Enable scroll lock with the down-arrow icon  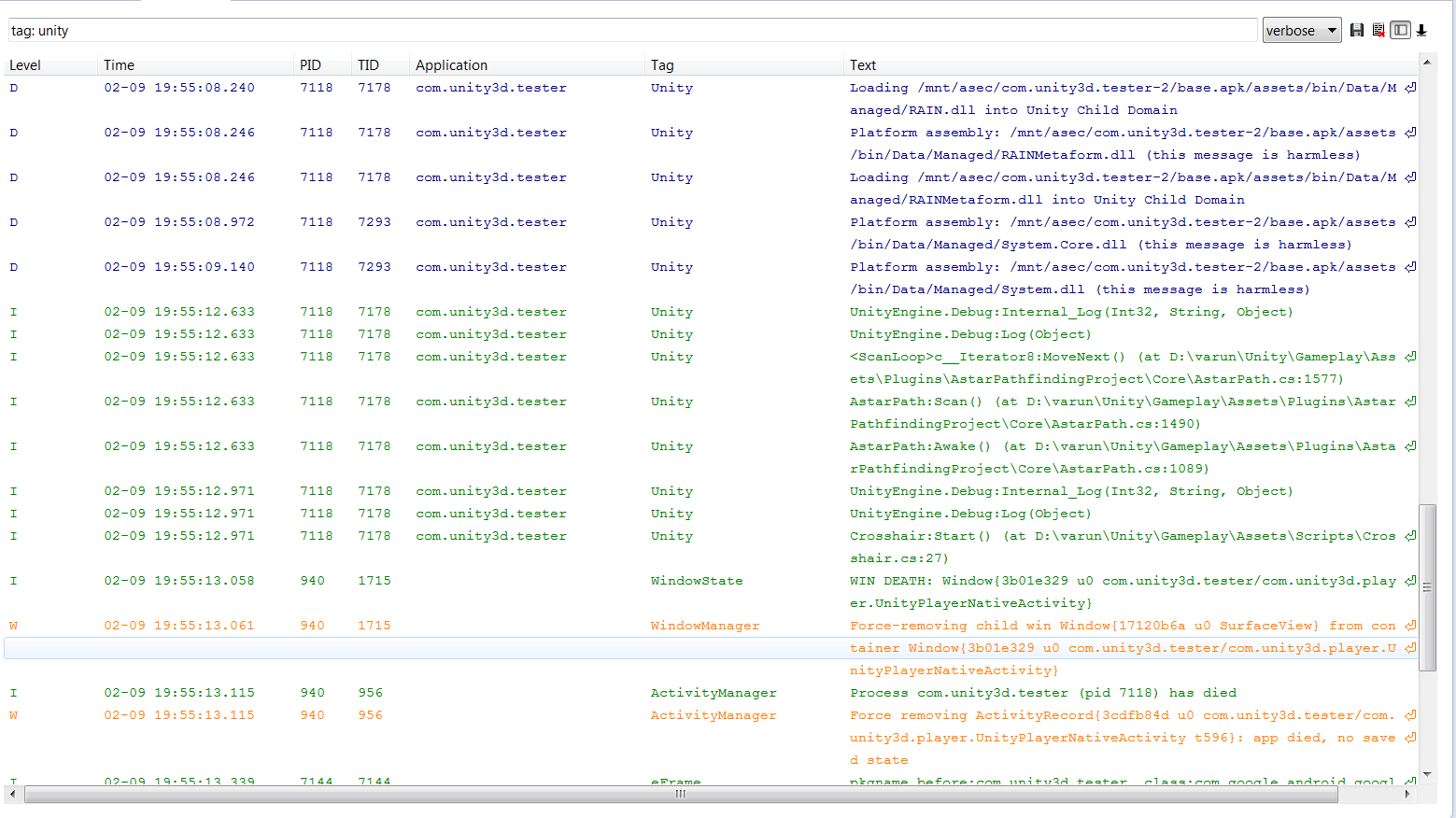click(x=1421, y=31)
